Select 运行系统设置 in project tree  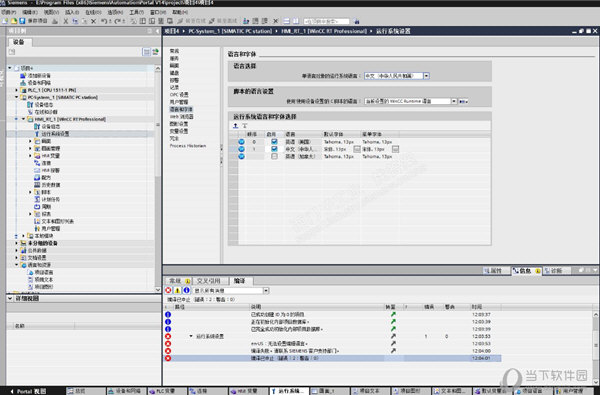[55, 134]
